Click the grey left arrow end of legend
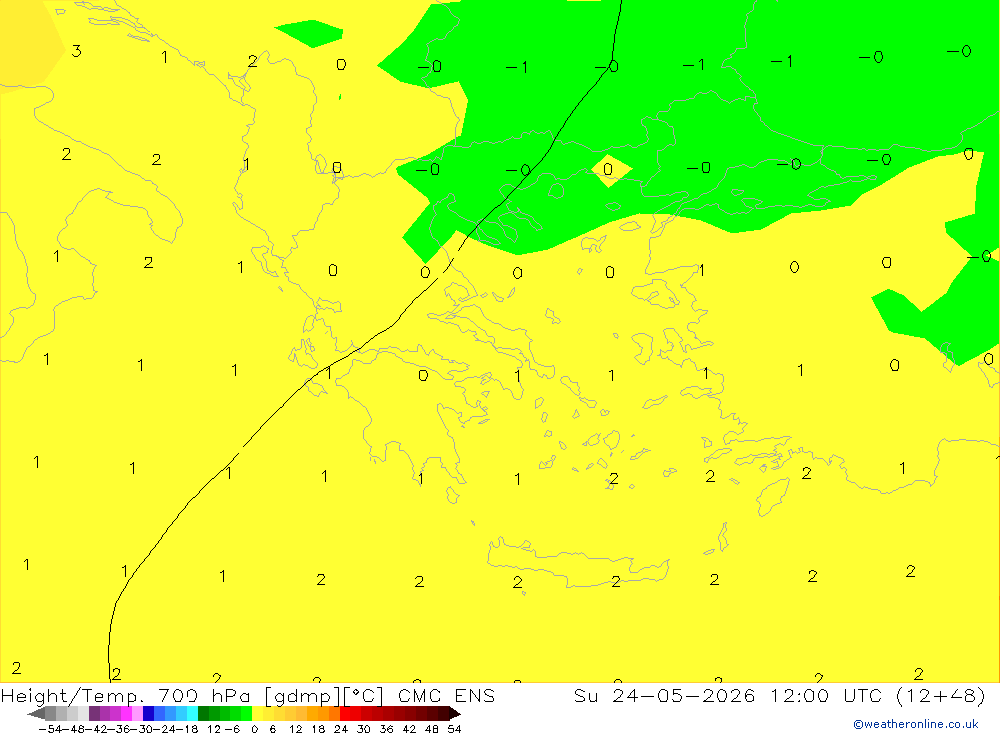This screenshot has width=1000, height=733. pos(36,714)
